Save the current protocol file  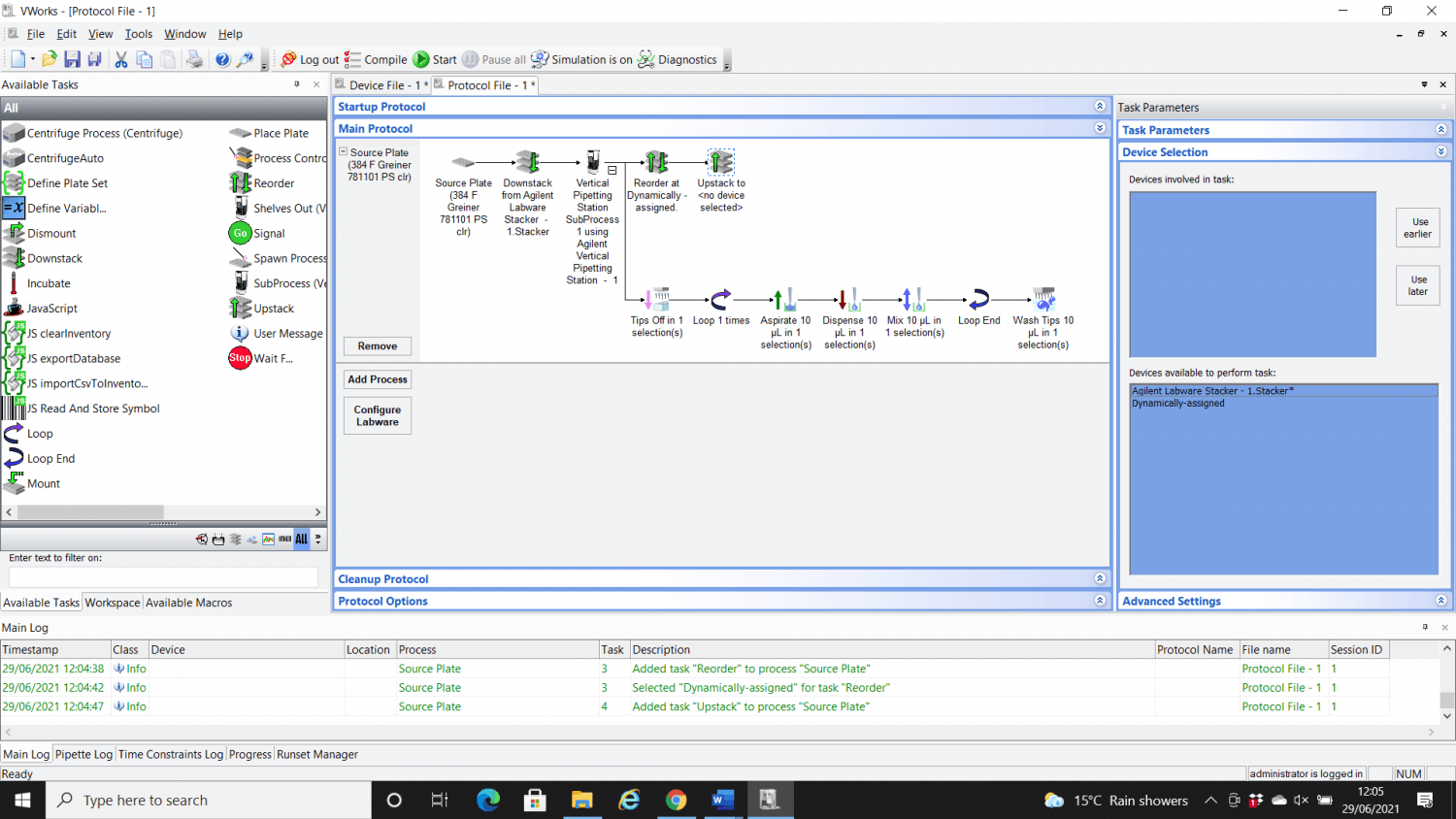72,60
